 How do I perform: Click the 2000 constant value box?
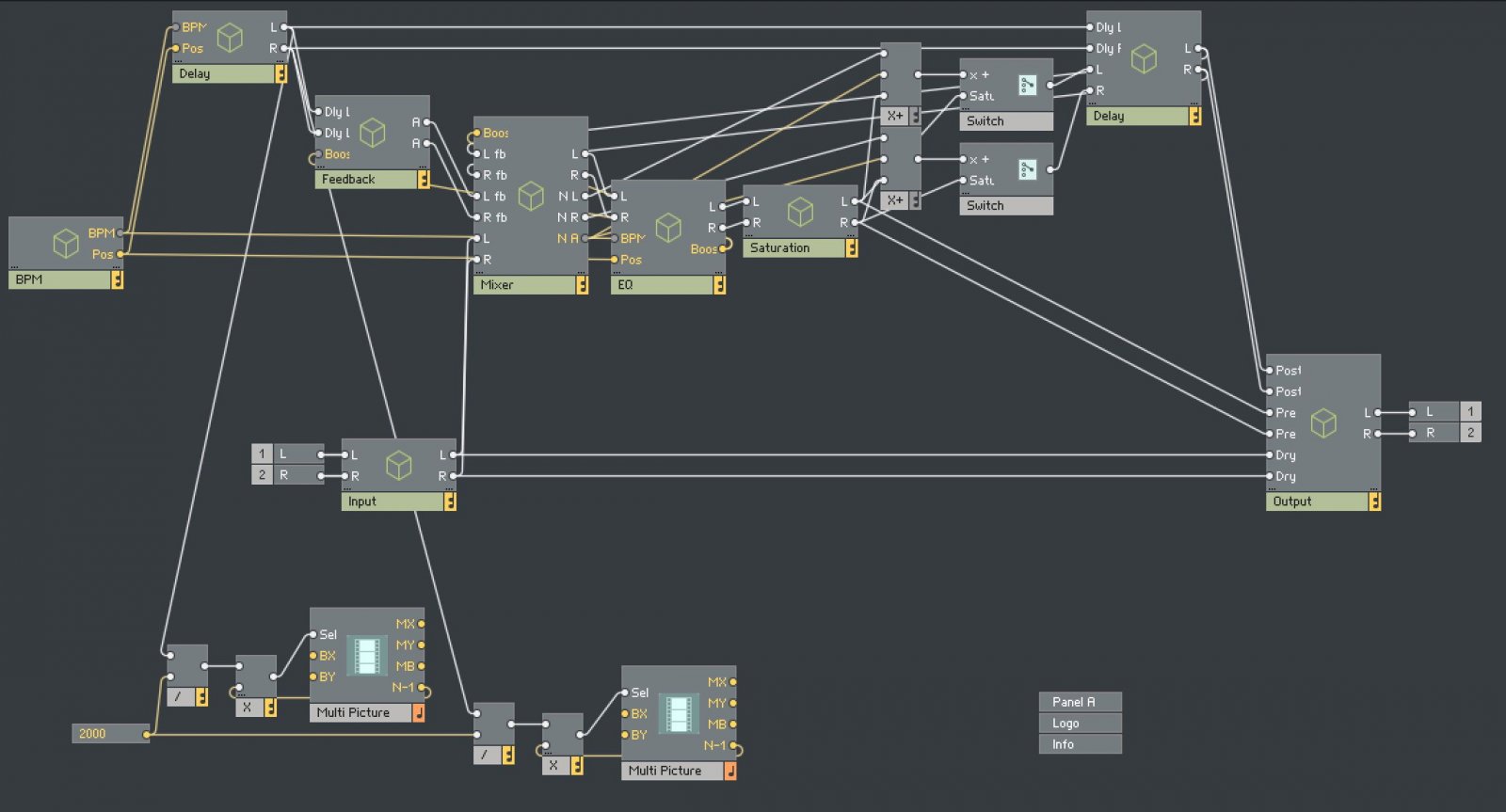point(107,734)
